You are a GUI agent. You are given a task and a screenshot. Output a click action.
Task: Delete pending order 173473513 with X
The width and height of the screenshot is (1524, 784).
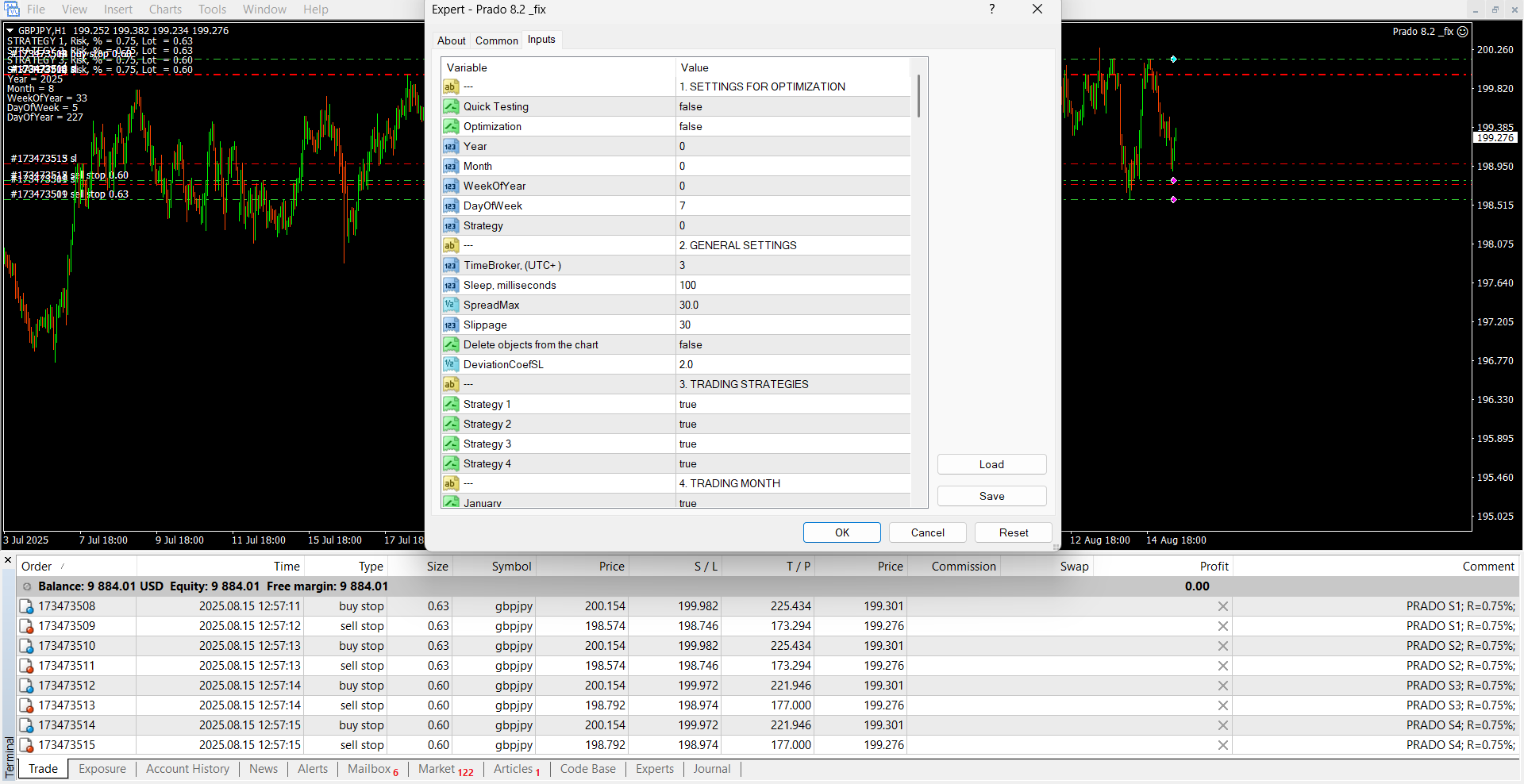click(1223, 705)
